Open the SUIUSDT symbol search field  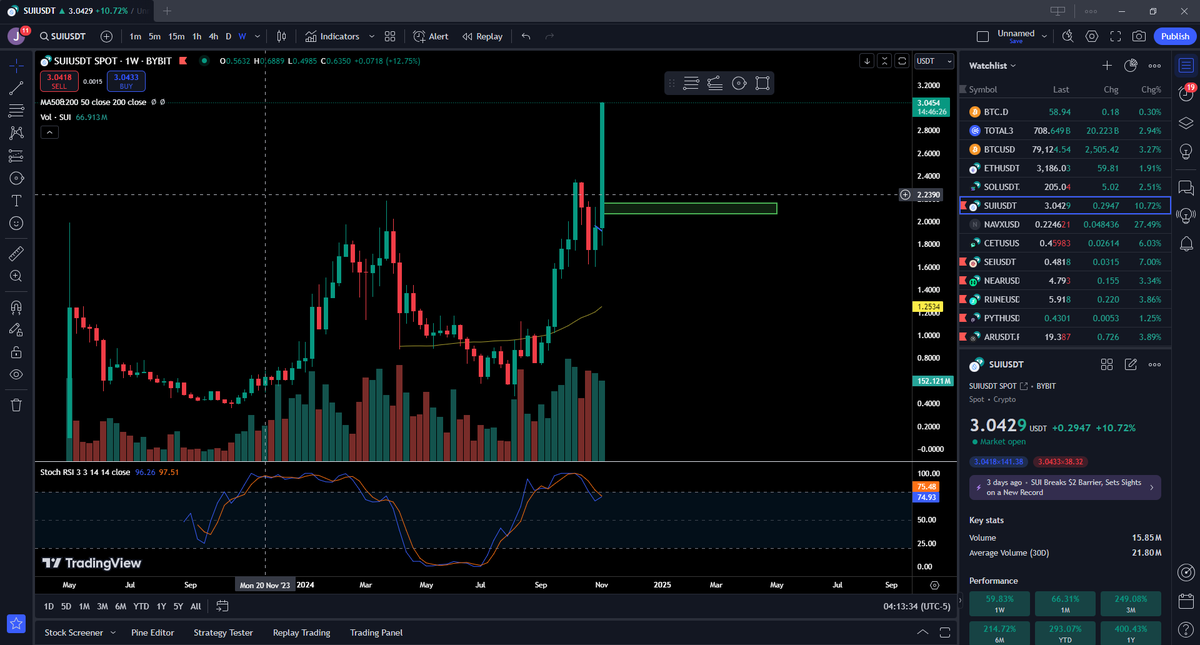(x=62, y=36)
